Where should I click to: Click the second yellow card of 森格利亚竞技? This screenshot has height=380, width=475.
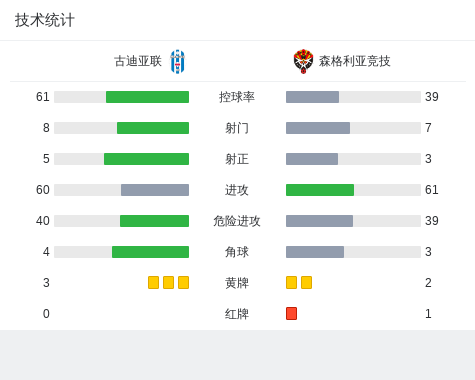coord(306,282)
